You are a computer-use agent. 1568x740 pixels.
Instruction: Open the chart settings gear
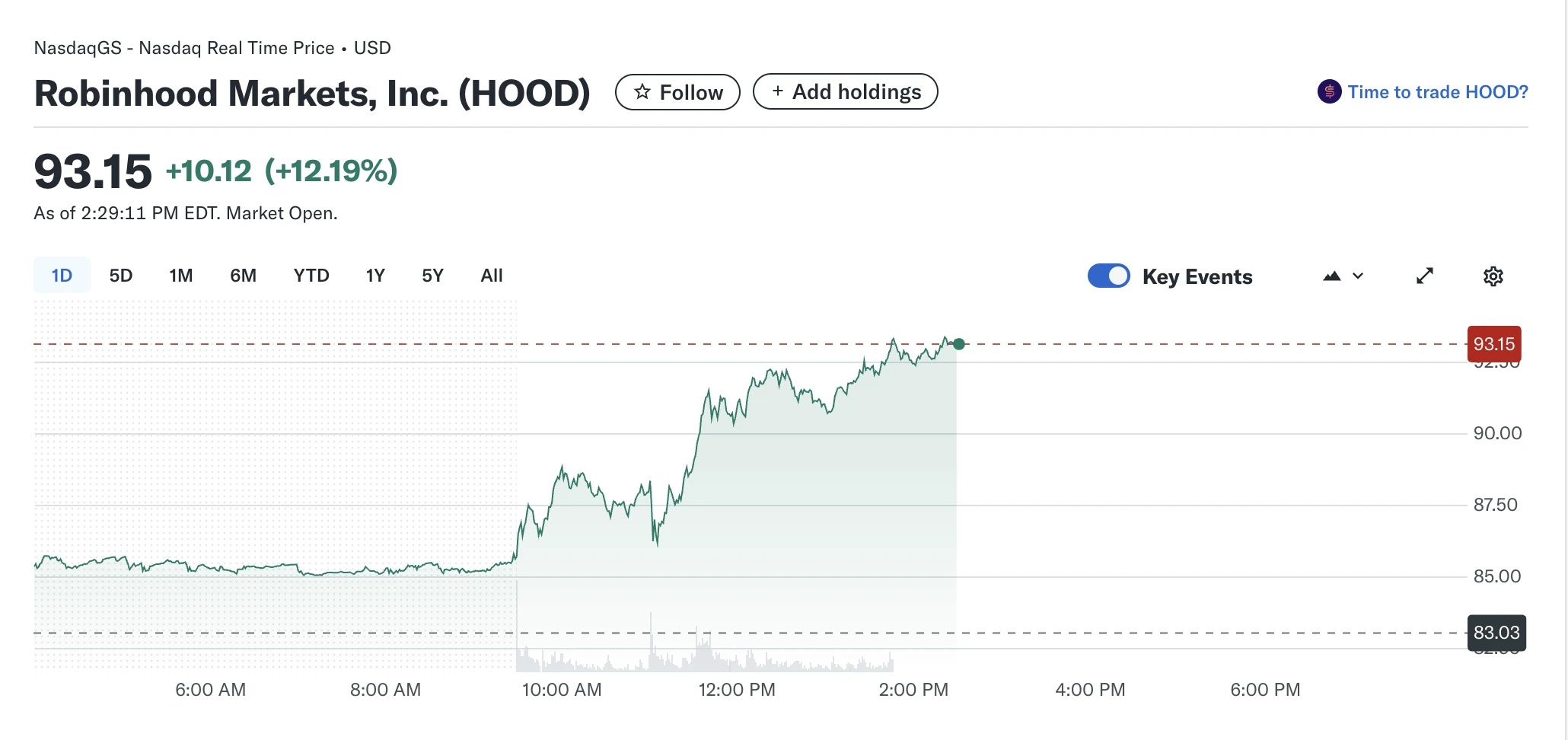1493,276
